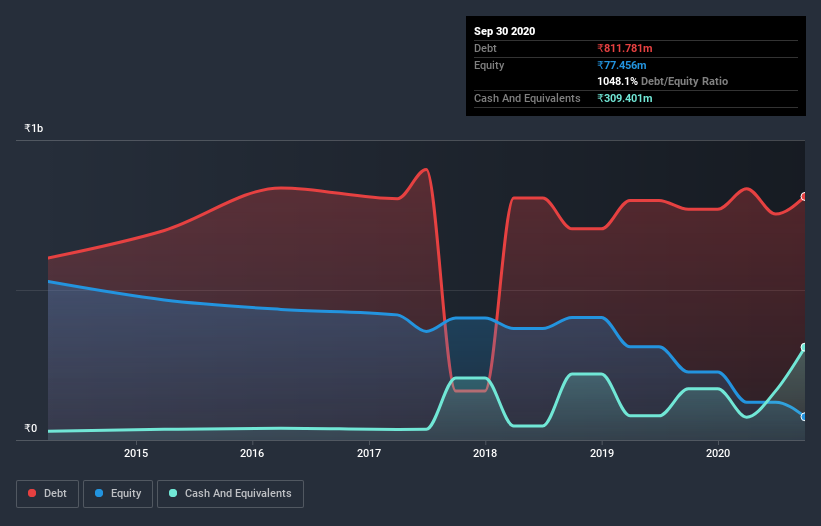The image size is (821, 526).
Task: Click the ₹0 y-axis label
Action: point(31,428)
